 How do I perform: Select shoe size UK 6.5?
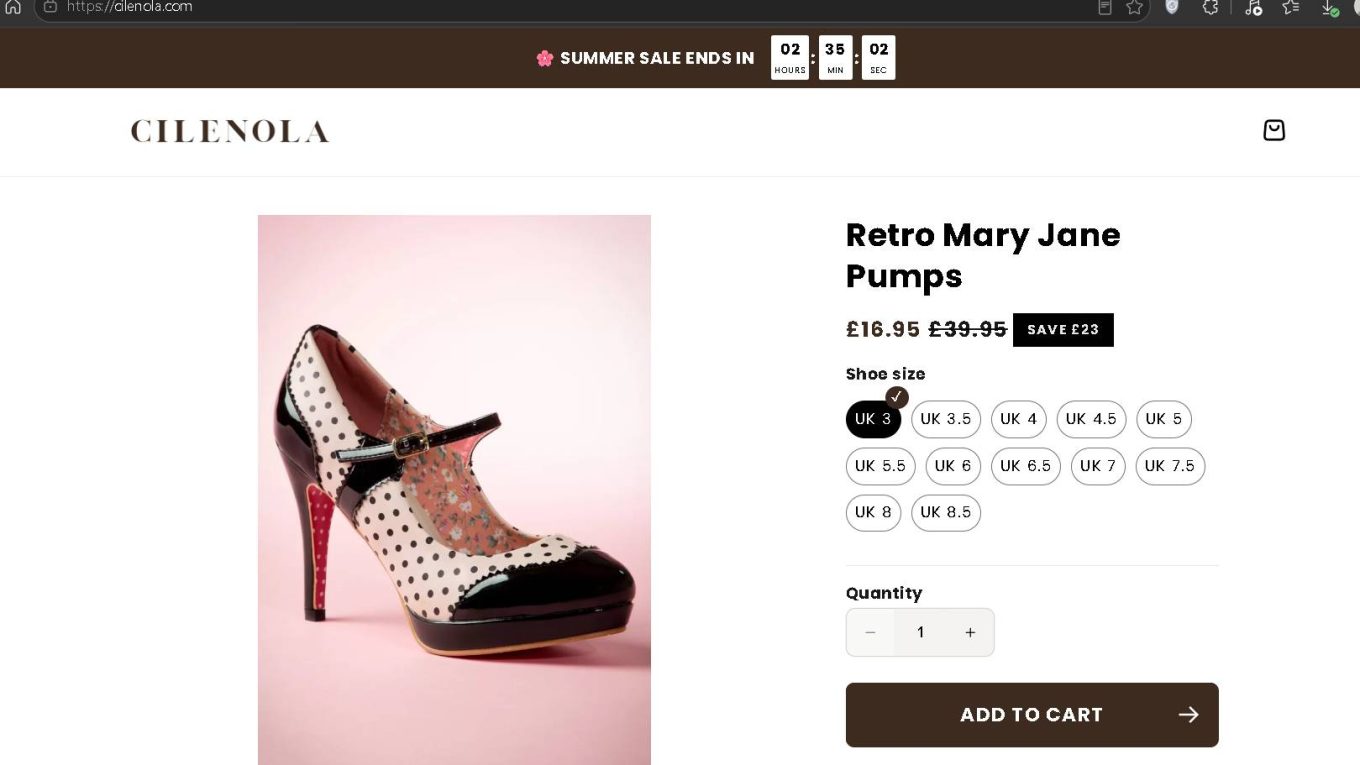coord(1025,466)
